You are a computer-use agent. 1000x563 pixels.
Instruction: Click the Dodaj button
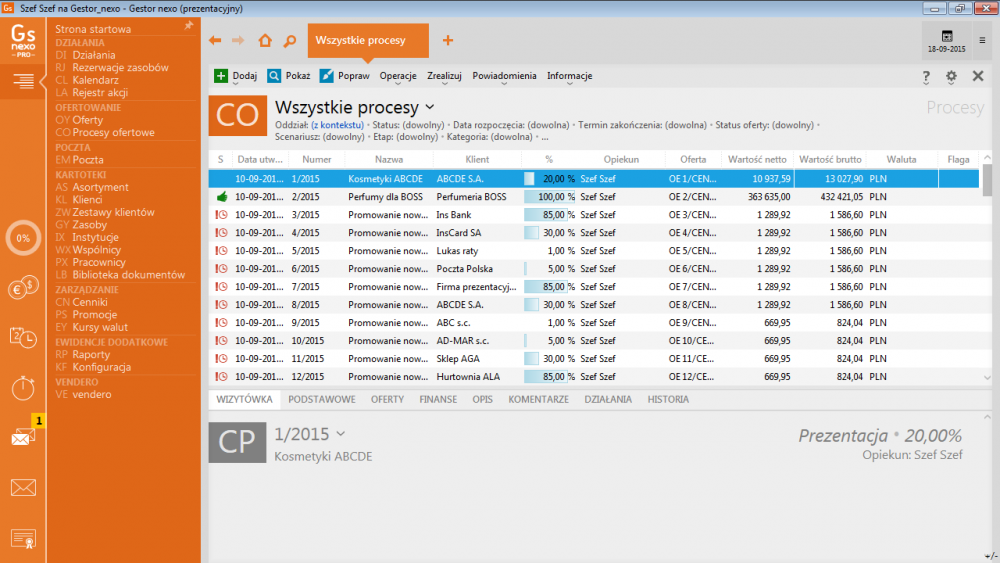(236, 76)
